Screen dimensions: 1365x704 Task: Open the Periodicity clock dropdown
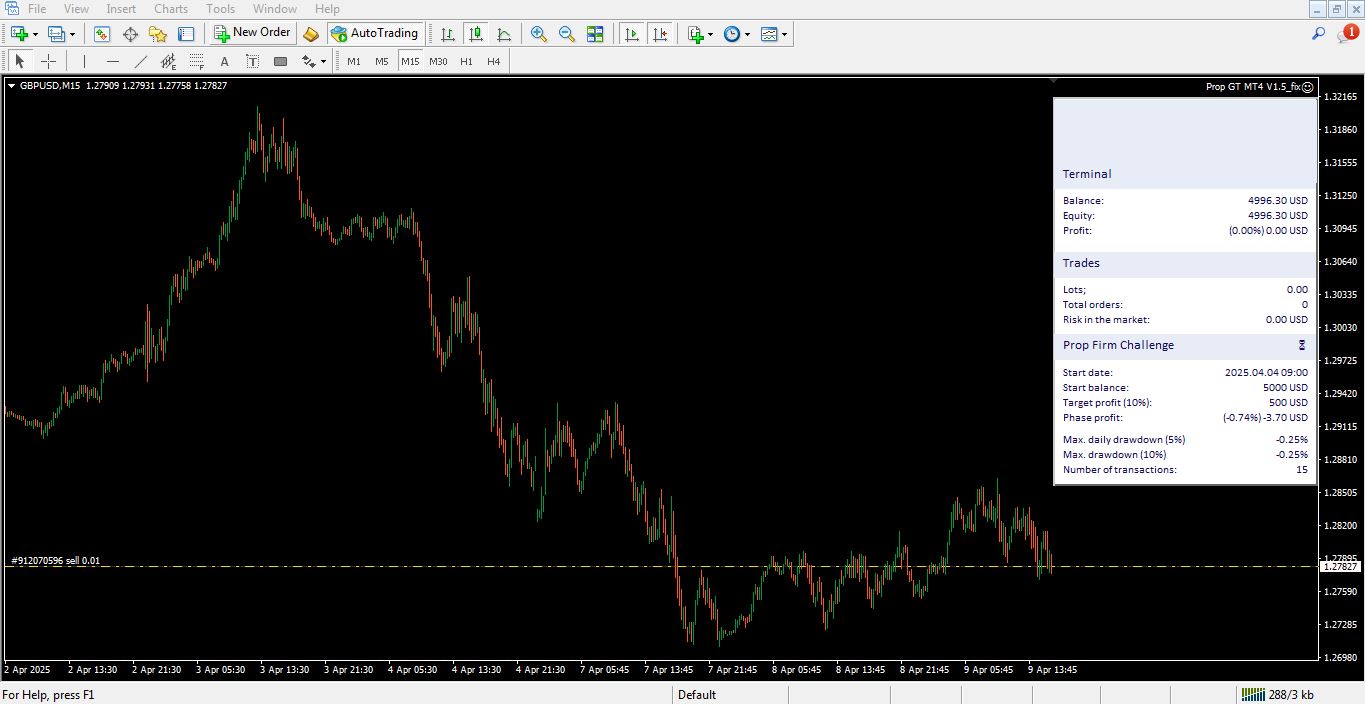736,34
